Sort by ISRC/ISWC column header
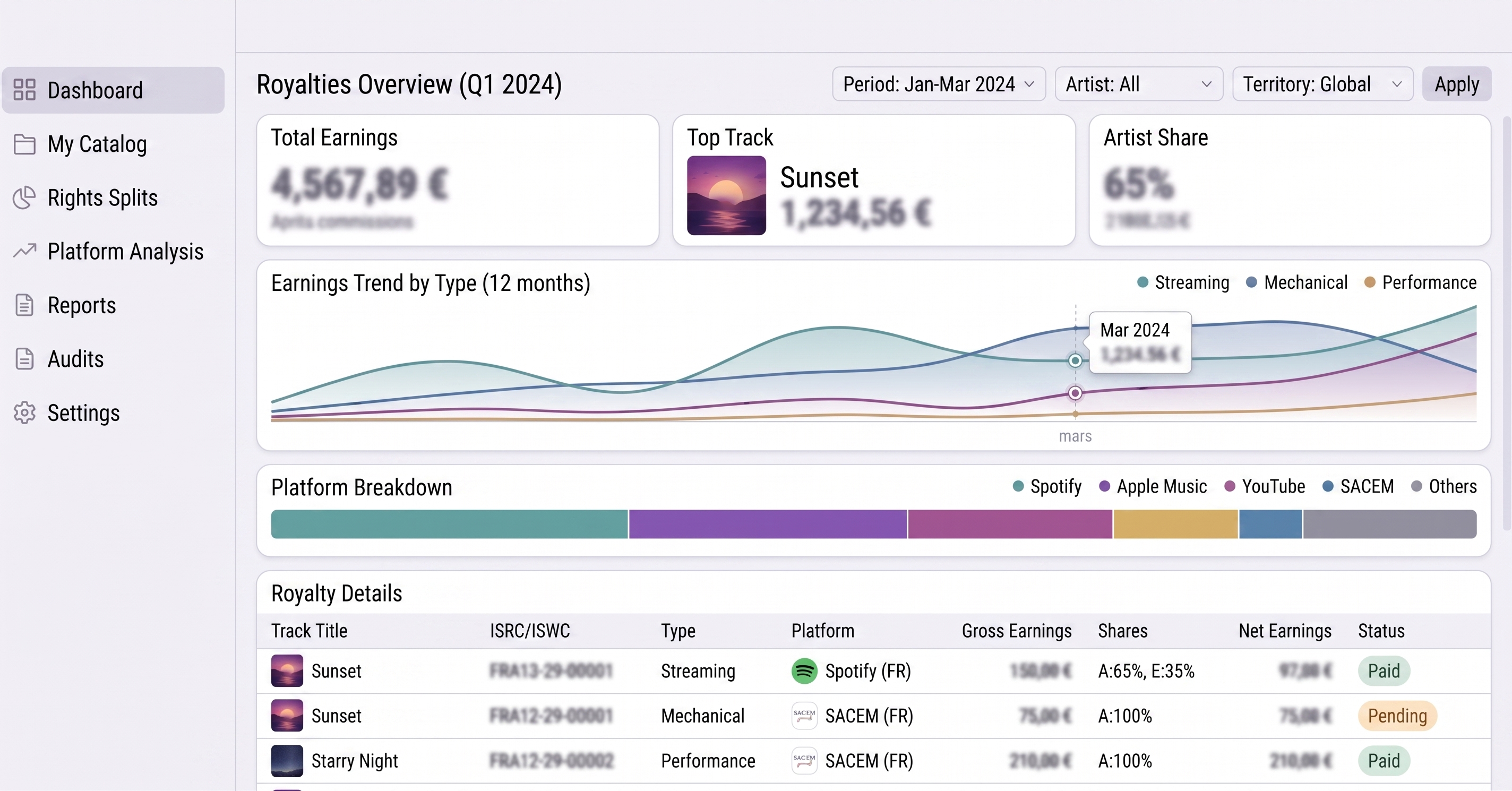This screenshot has height=791, width=1512. [530, 631]
